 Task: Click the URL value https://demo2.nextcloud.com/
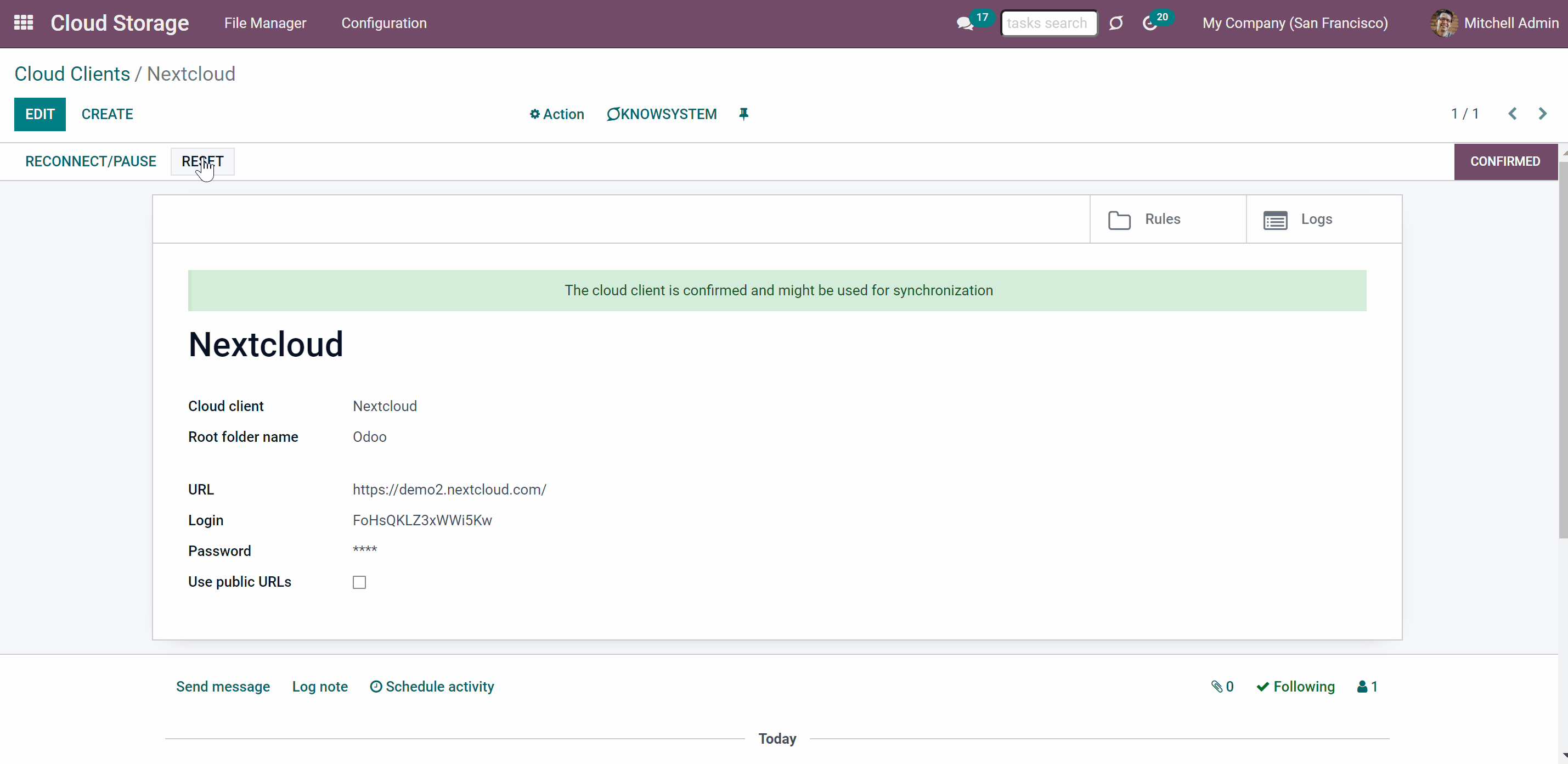449,490
